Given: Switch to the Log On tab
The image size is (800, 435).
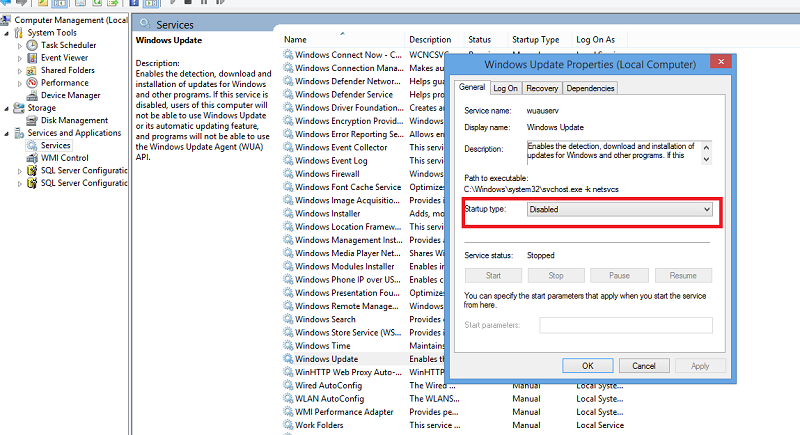Looking at the screenshot, I should 506,88.
